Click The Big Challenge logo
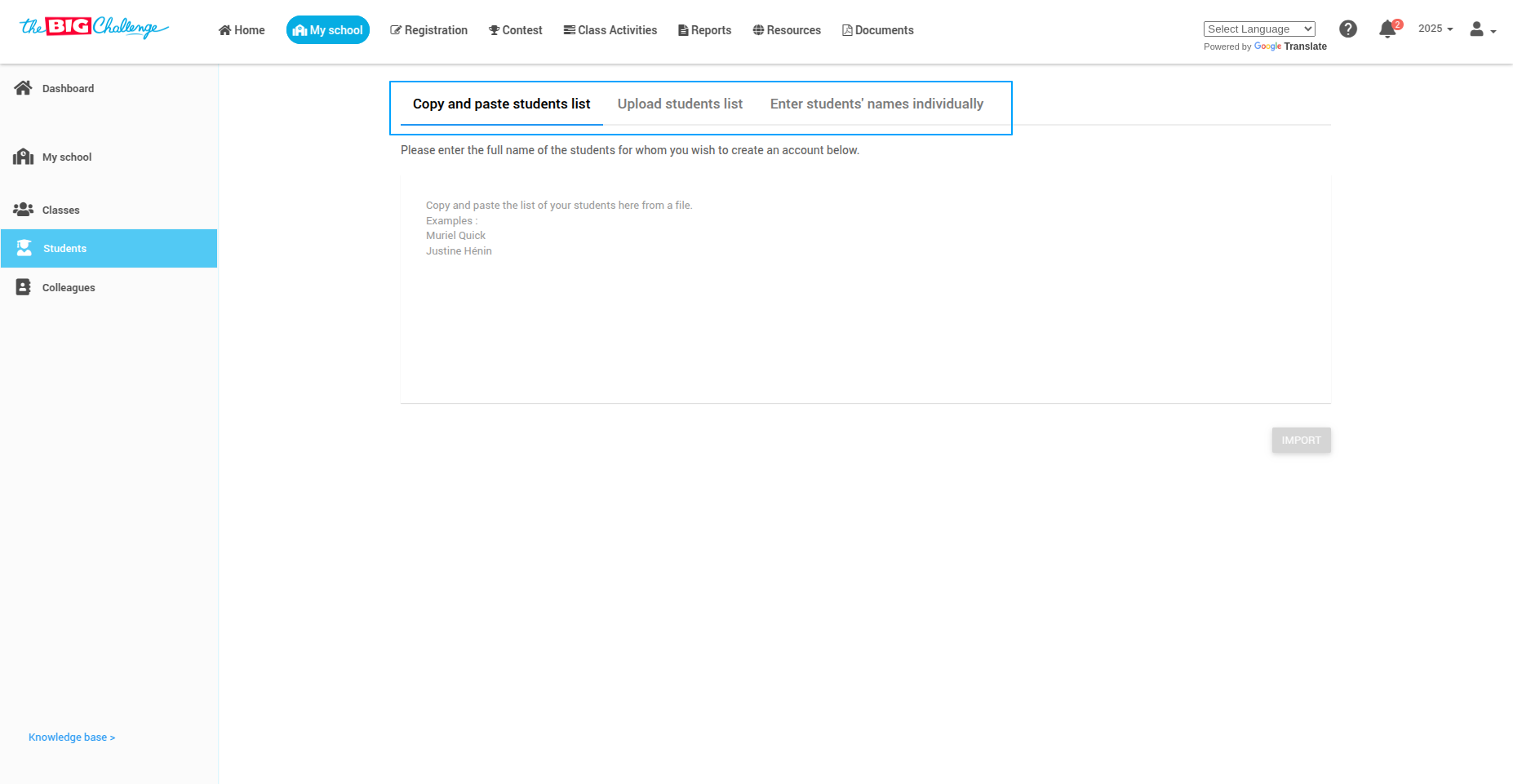1513x784 pixels. [x=94, y=28]
